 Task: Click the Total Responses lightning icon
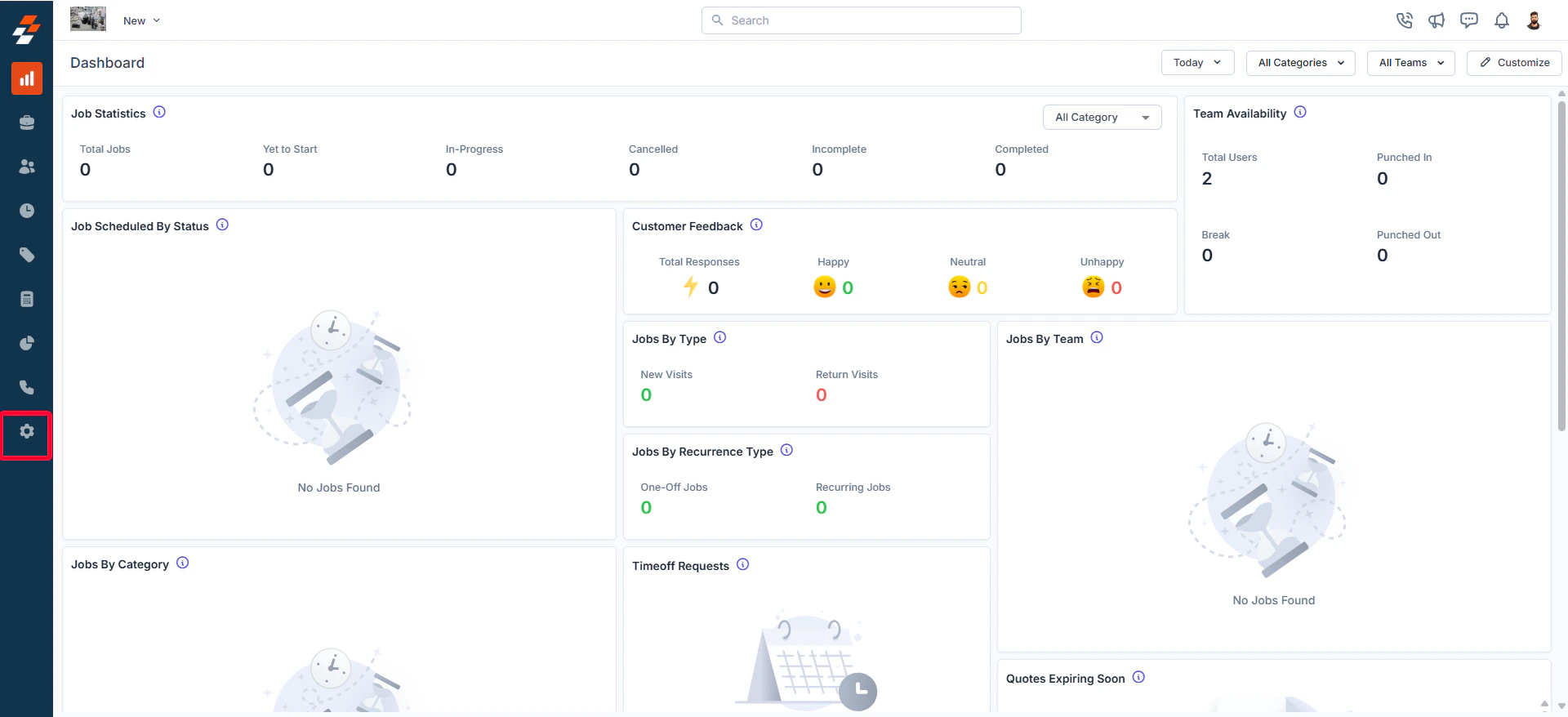point(691,287)
